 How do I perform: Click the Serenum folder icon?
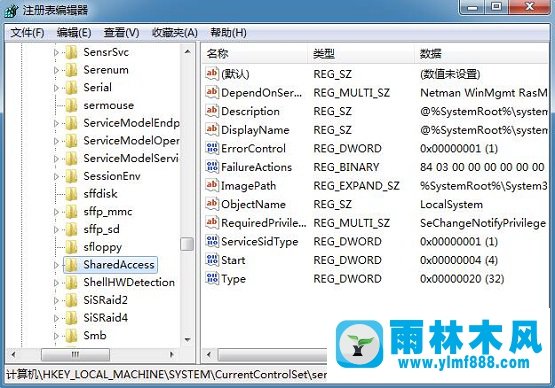click(x=71, y=70)
